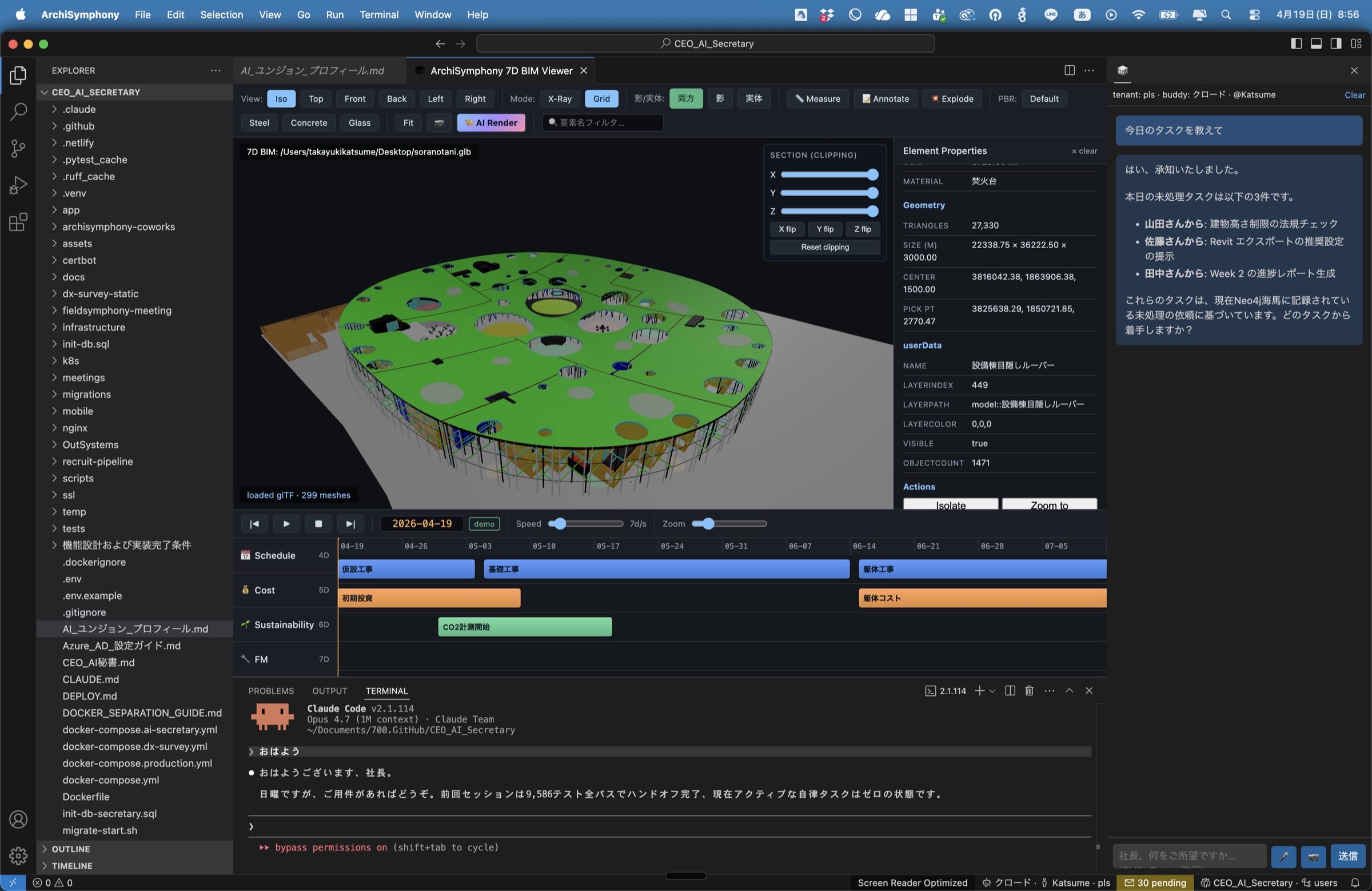Switch to the AI_ユンジョン_プロフィール.md editor tab

click(313, 70)
